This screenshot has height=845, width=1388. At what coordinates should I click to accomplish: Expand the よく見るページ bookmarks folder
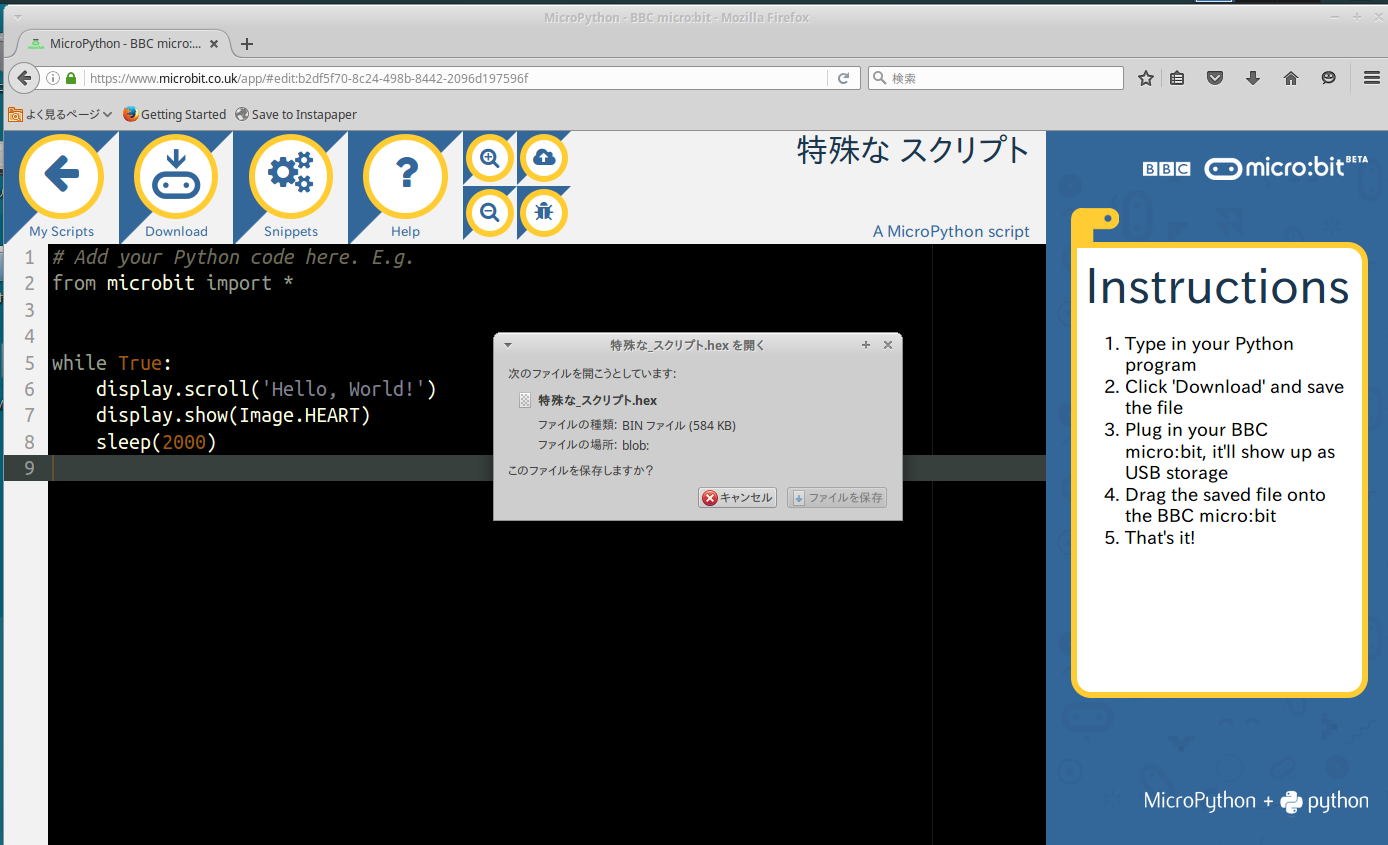[60, 114]
